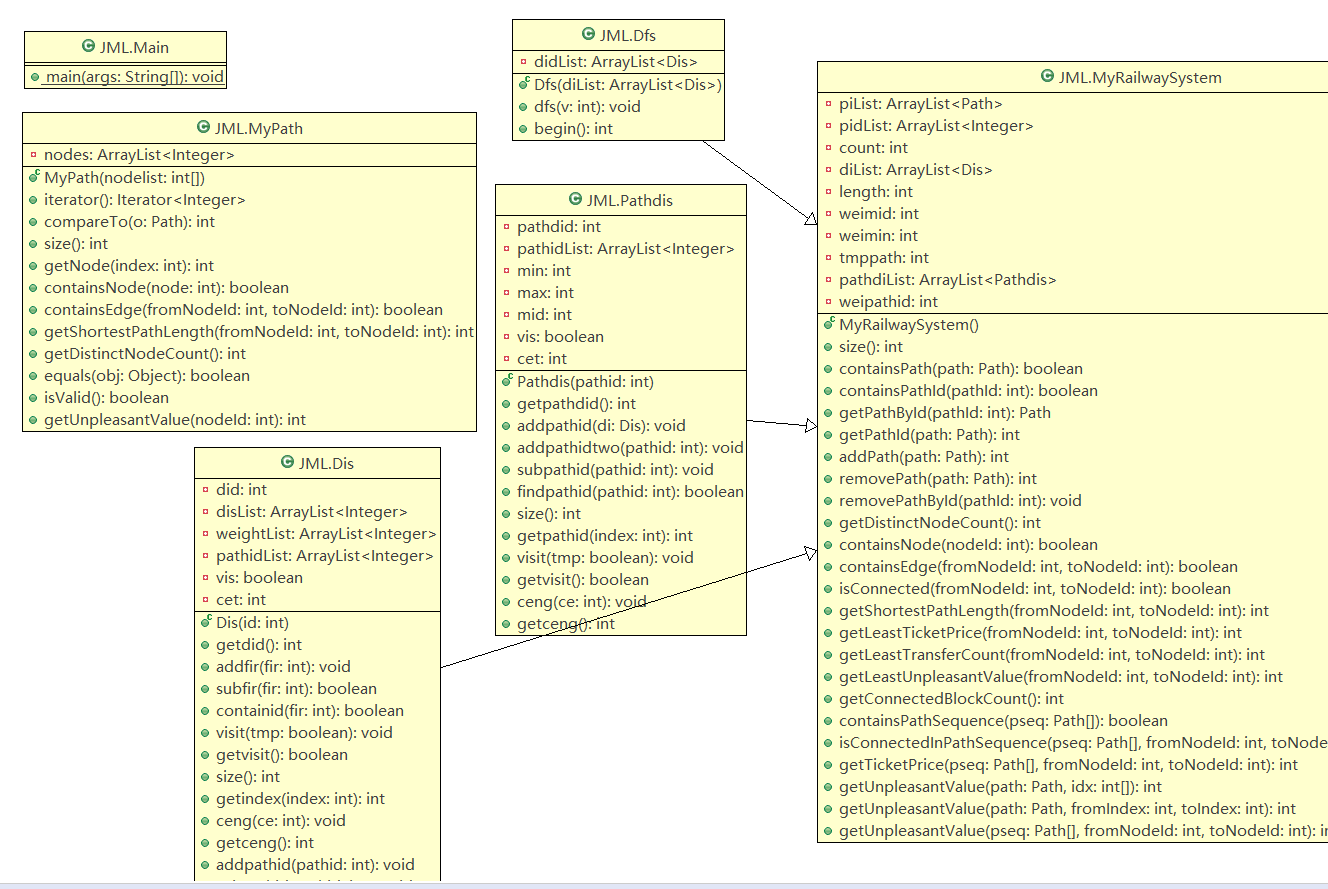Click didList: ArrayList<Dis> field in Dfs
The image size is (1328, 889).
[x=615, y=62]
